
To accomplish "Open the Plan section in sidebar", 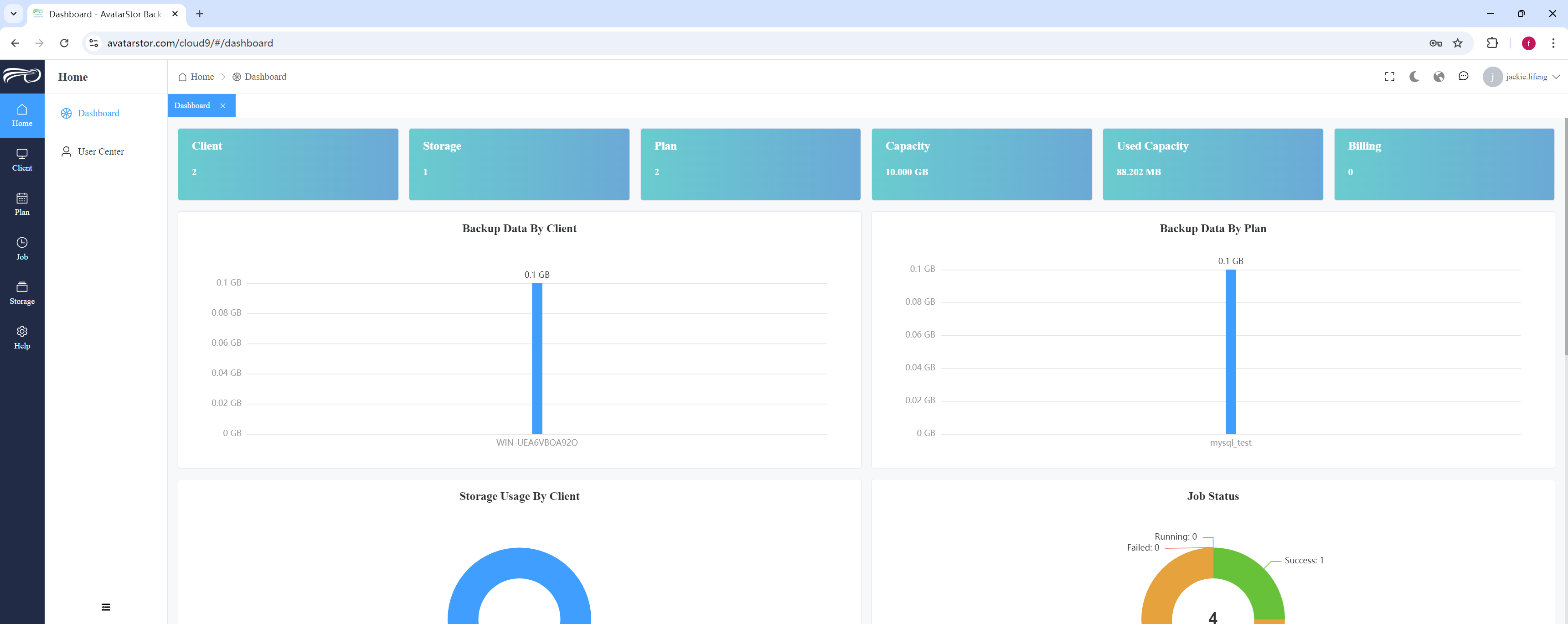I will 22,204.
